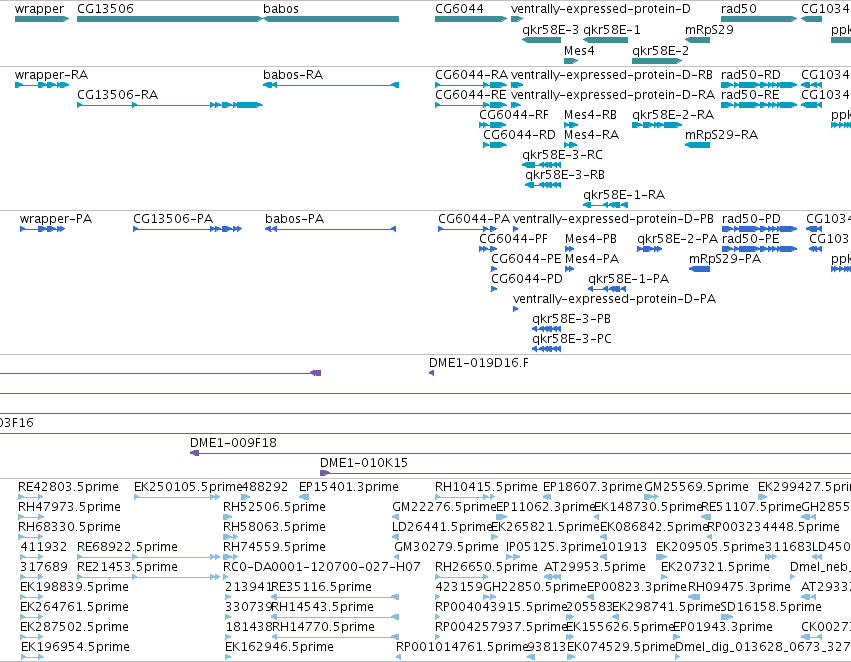Image resolution: width=851 pixels, height=662 pixels.
Task: Click the EP15401.3prime EST label
Action: click(x=349, y=487)
